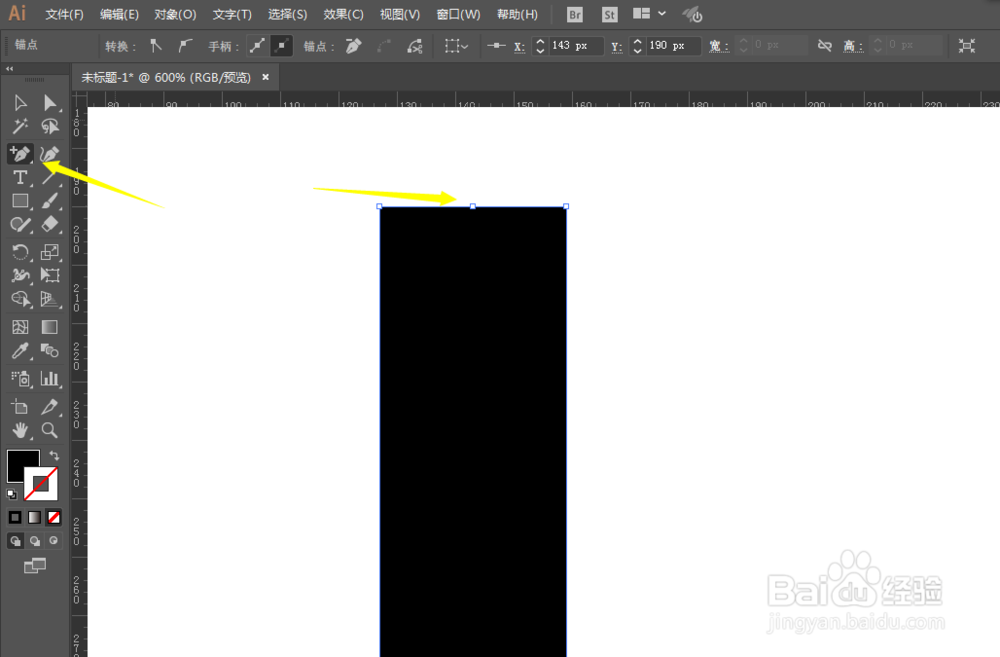Screen dimensions: 1000x657
Task: Pick the Rectangle tool
Action: (x=20, y=201)
